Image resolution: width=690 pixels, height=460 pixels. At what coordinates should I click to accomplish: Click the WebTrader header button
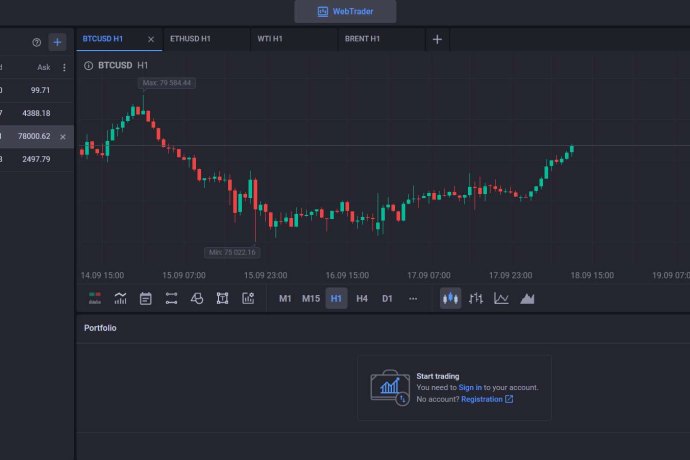[x=345, y=11]
